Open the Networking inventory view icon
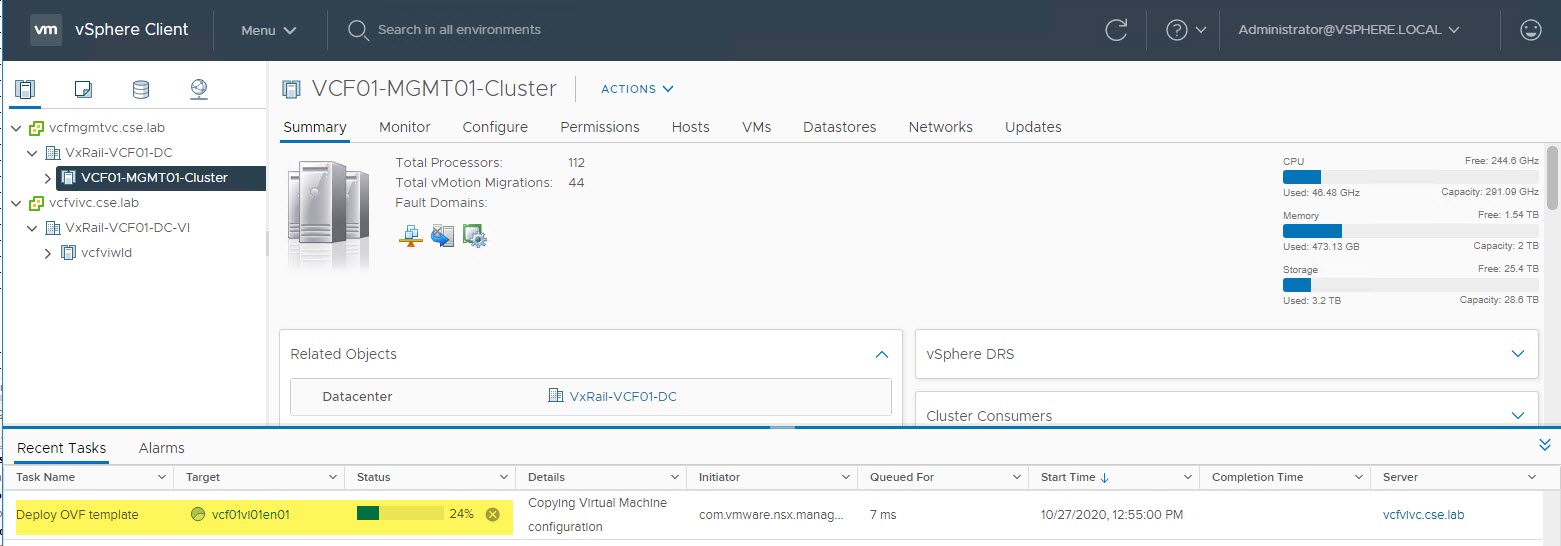This screenshot has width=1561, height=546. click(199, 90)
